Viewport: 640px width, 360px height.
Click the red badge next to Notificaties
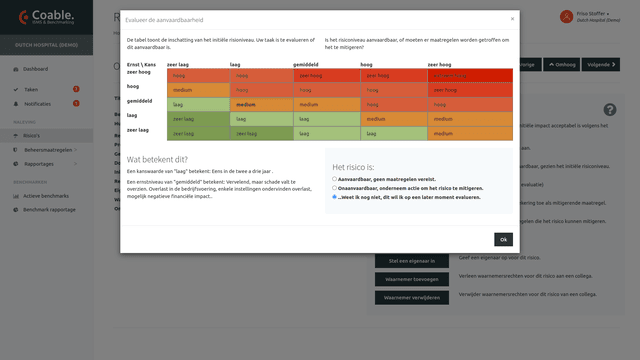[x=76, y=103]
